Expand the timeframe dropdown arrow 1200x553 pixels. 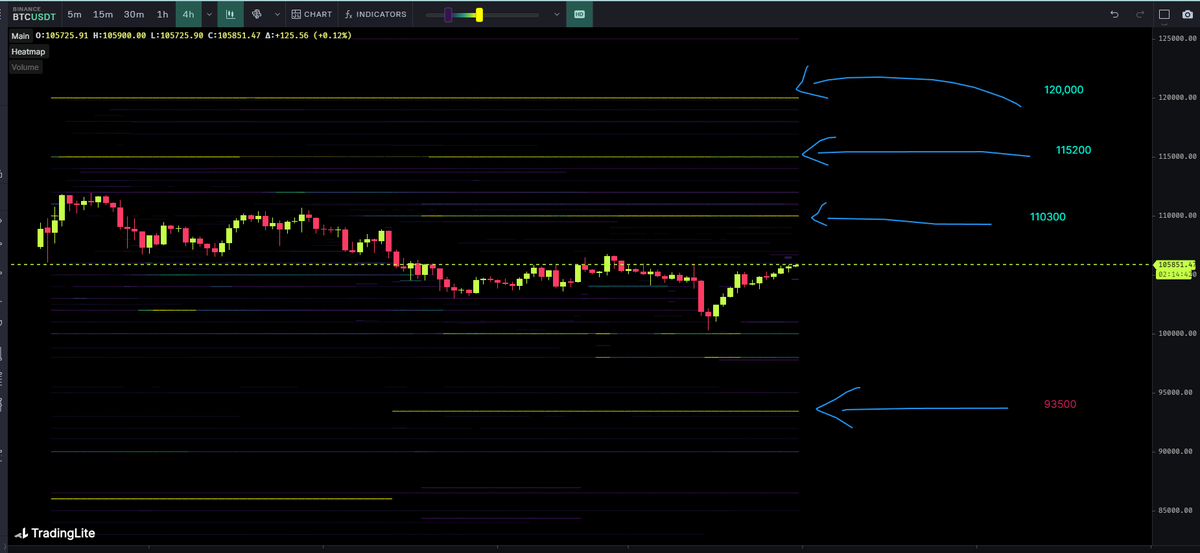[208, 14]
